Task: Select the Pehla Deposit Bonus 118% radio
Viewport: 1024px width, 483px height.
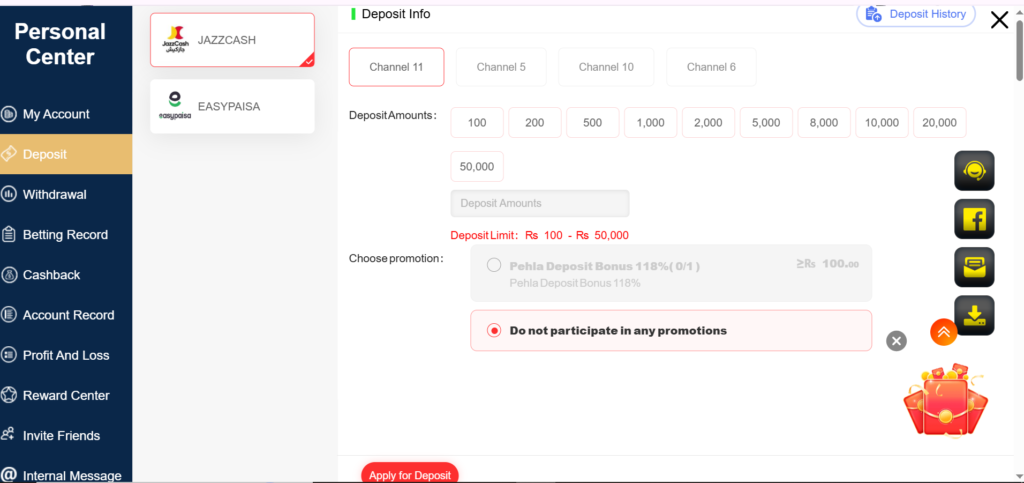Action: coord(494,265)
